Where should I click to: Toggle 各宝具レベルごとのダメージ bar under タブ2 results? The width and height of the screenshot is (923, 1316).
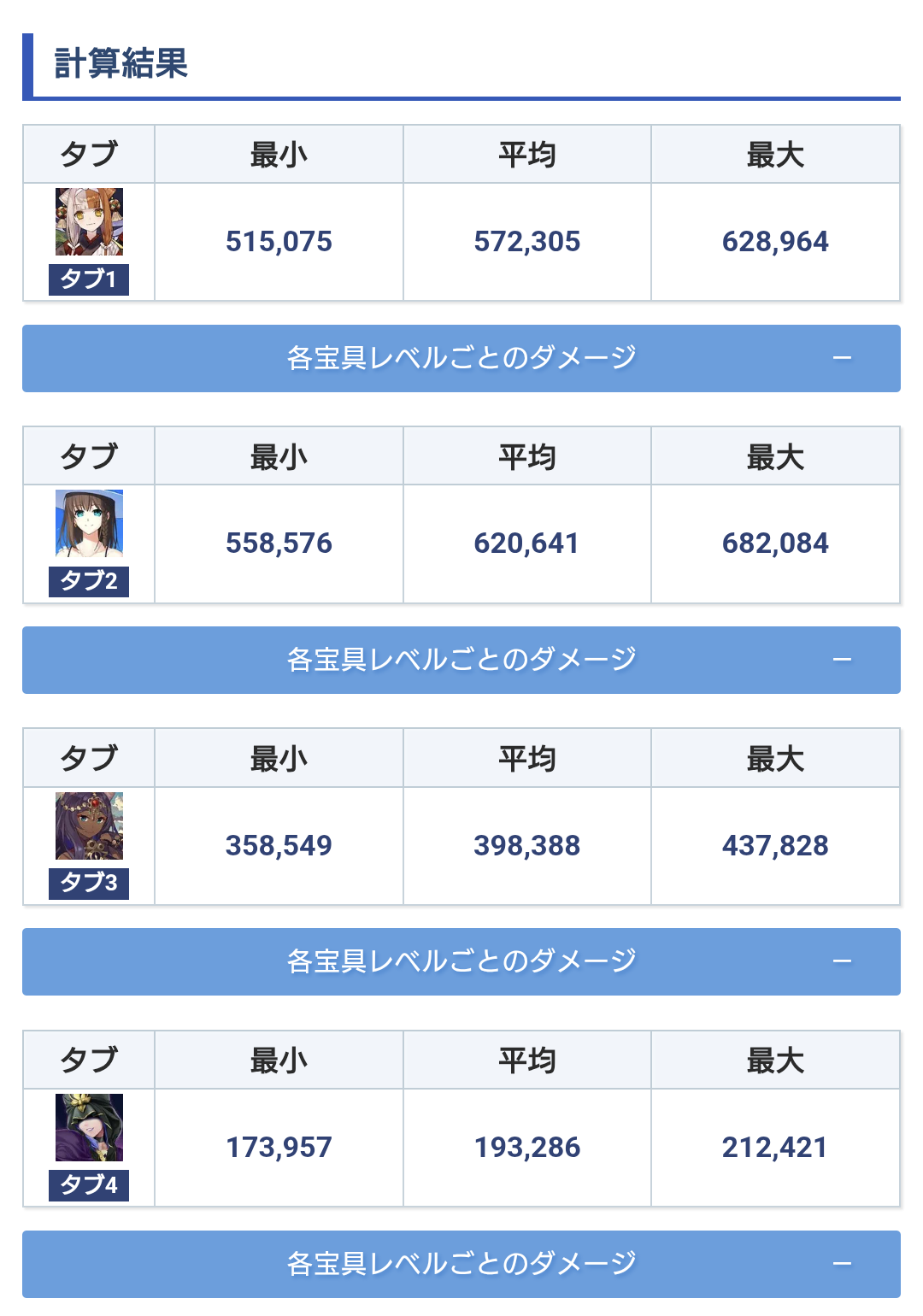pyautogui.click(x=461, y=660)
